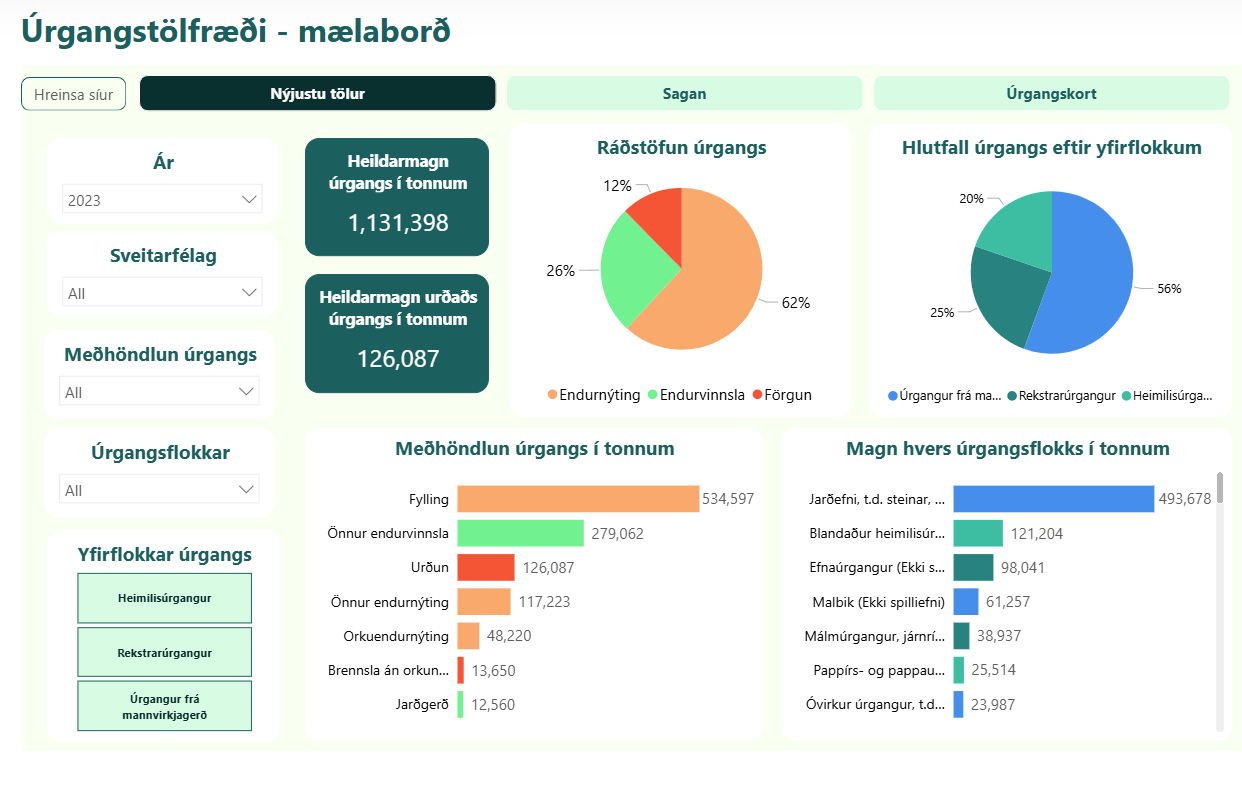Toggle the Heimilisúrgangur category filter
1242x797 pixels.
point(164,598)
